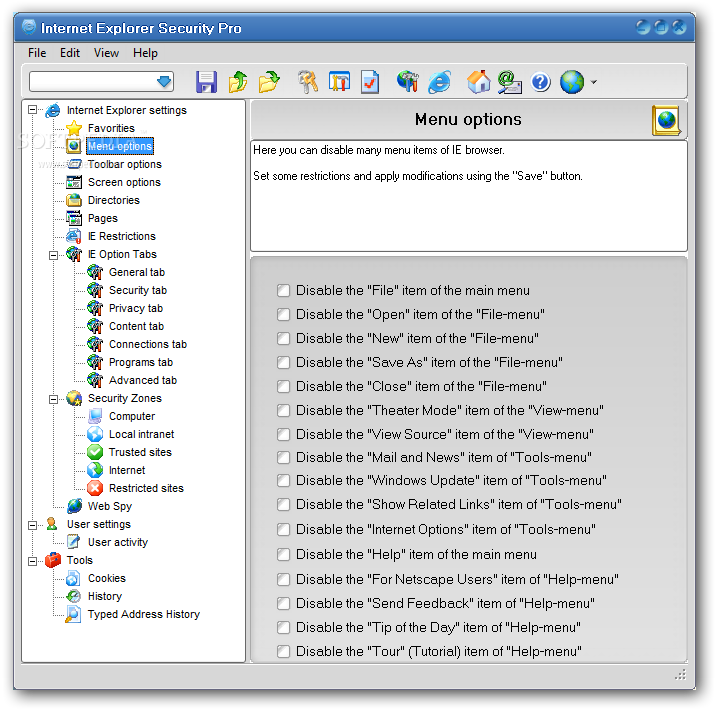Check Disable the "Save As" item checkbox
This screenshot has width=716, height=710.
[x=284, y=363]
